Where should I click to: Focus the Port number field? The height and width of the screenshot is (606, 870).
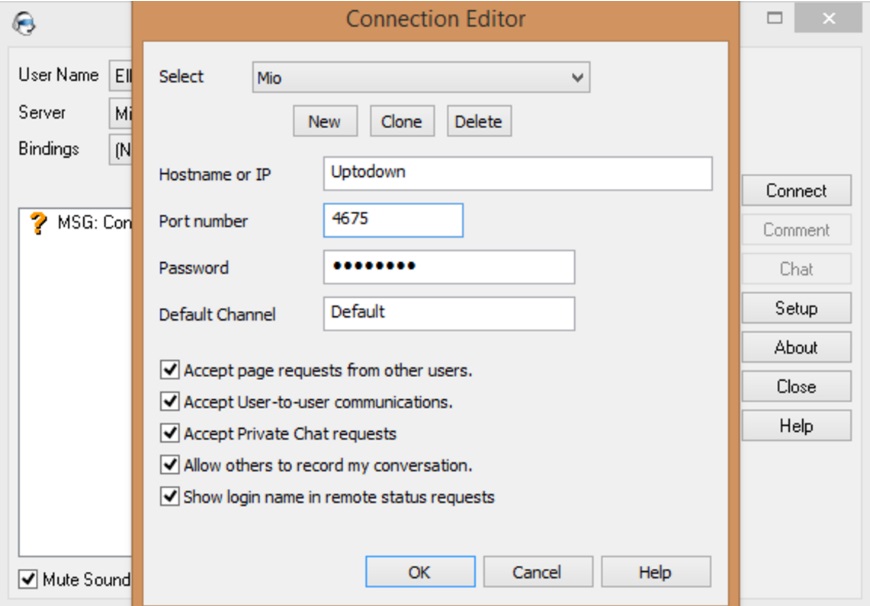[x=393, y=220]
